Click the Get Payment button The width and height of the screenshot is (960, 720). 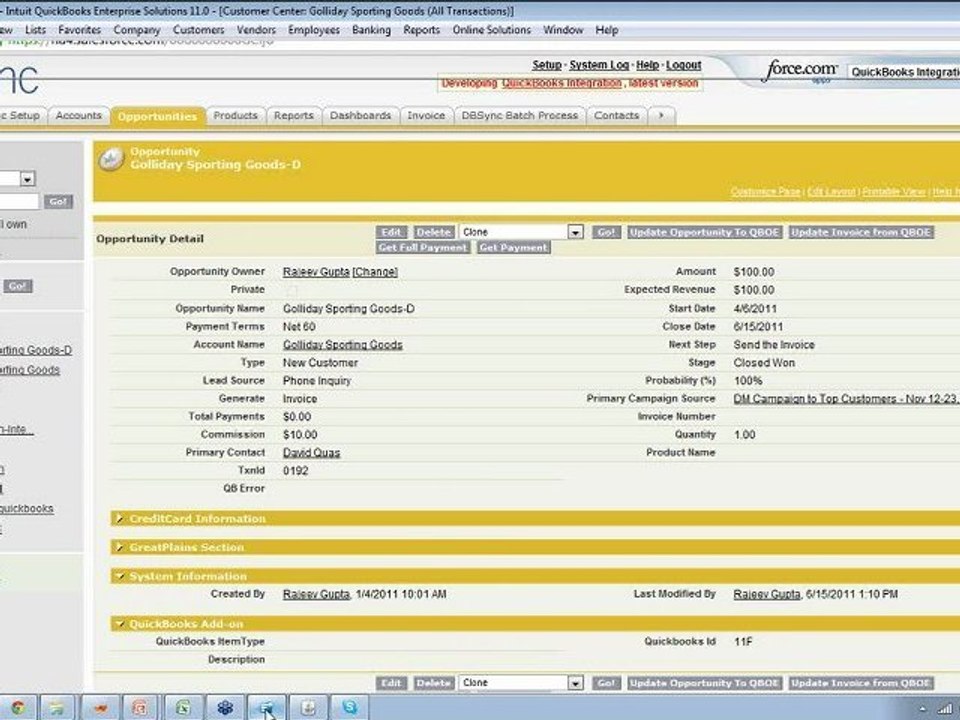[514, 247]
